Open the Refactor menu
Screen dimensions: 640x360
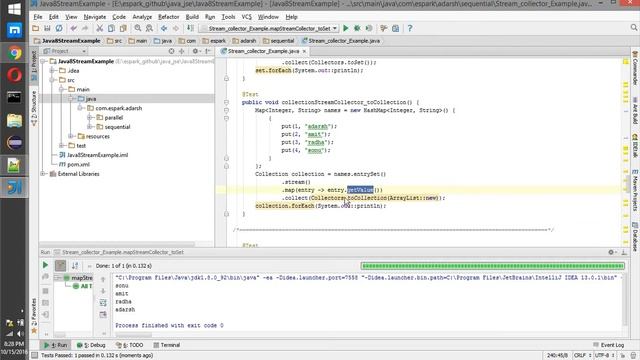pos(169,17)
